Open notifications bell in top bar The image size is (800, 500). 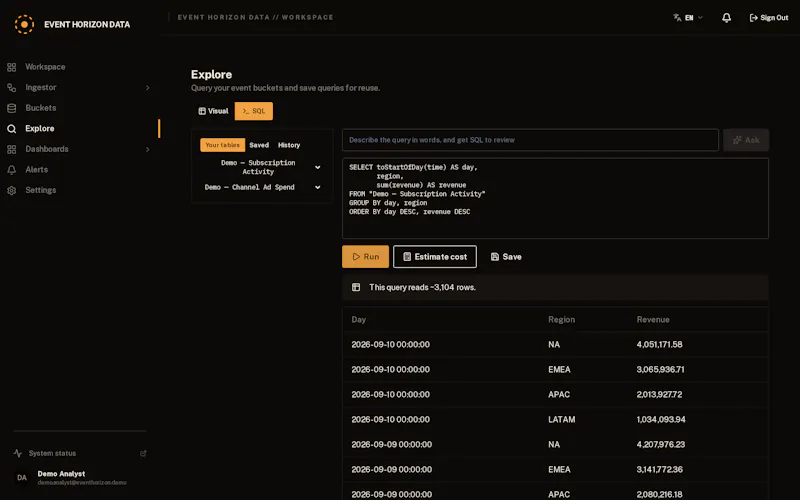727,18
